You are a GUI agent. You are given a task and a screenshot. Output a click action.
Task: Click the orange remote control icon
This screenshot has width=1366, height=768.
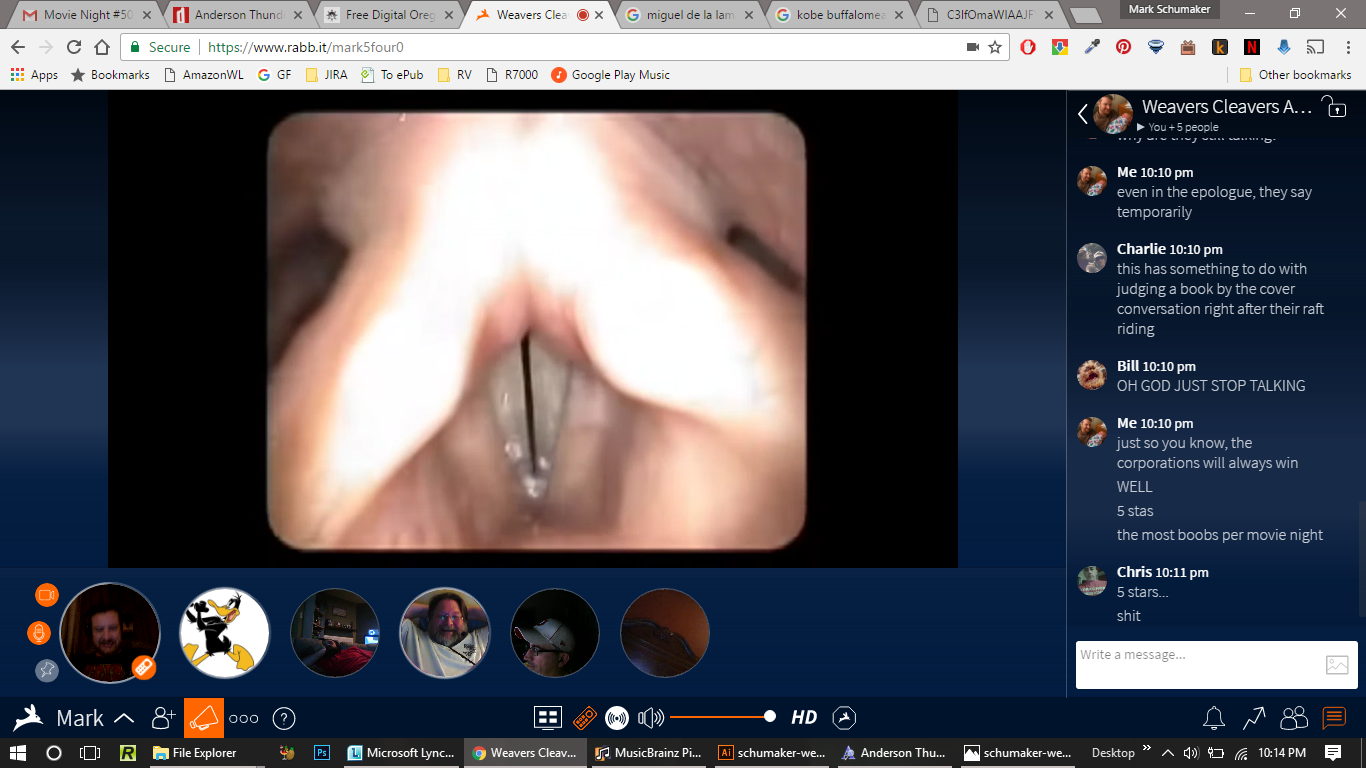[584, 717]
